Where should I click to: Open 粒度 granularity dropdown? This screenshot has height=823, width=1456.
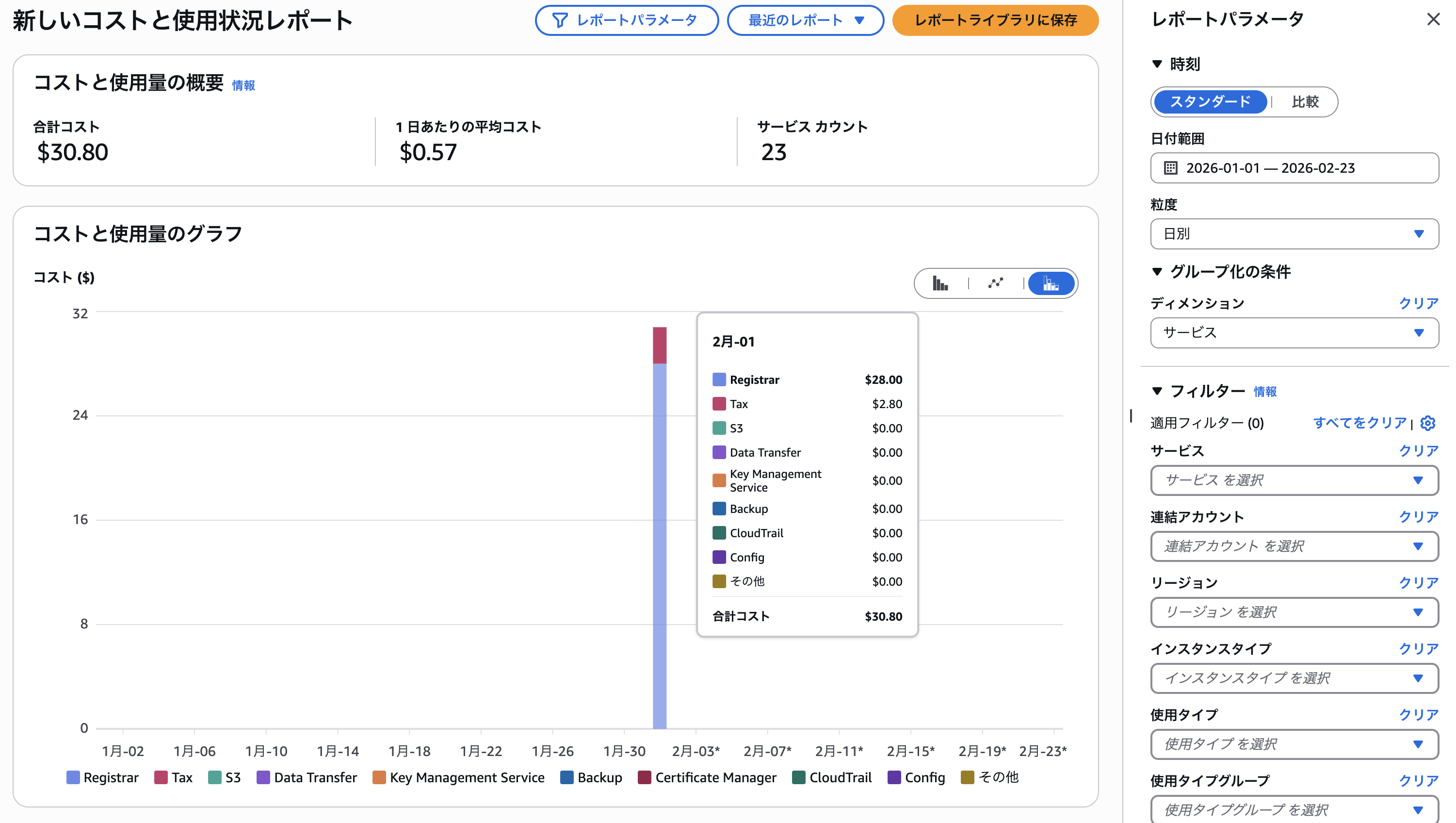pos(1294,233)
